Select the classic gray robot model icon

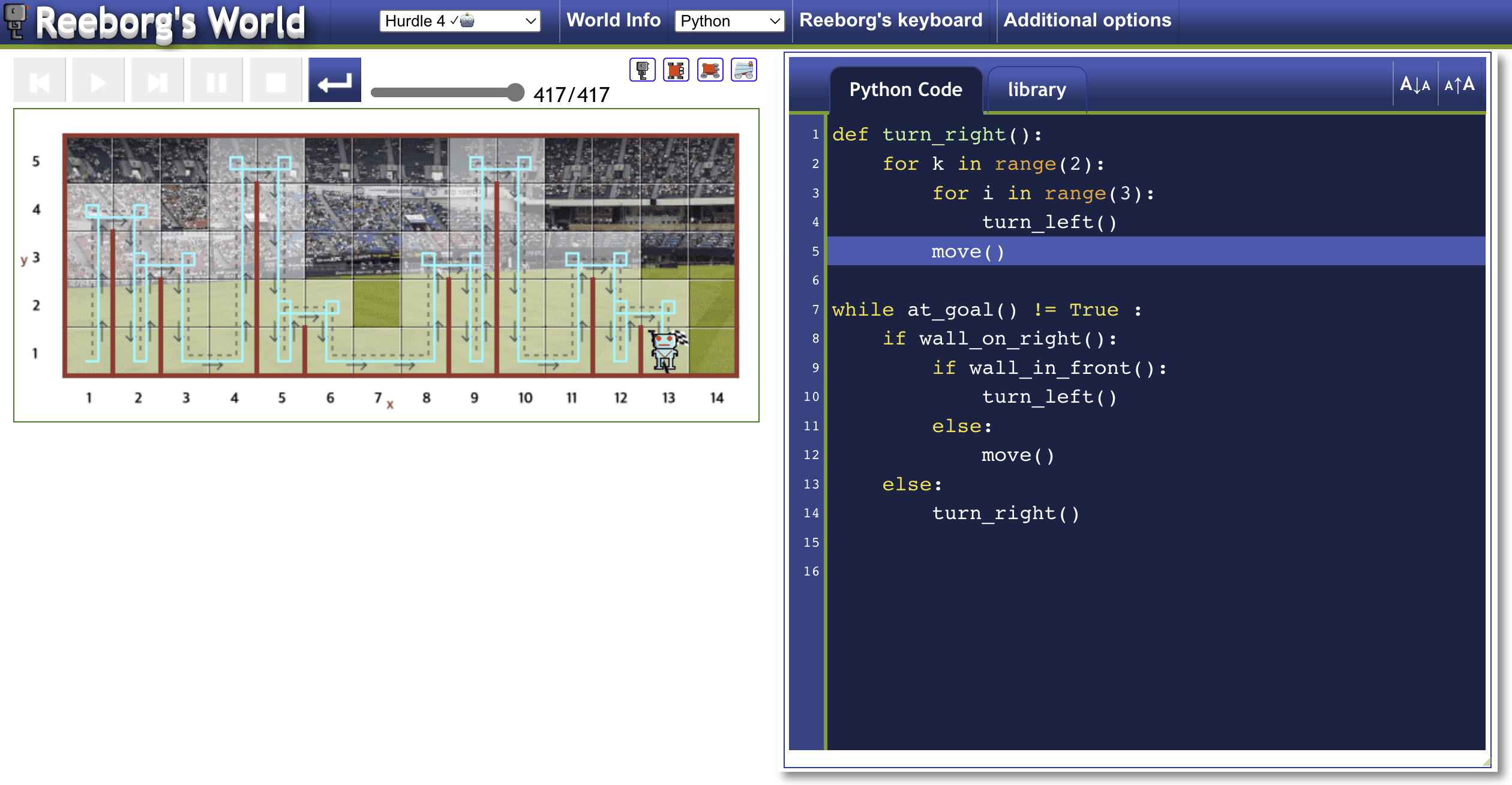pos(642,70)
